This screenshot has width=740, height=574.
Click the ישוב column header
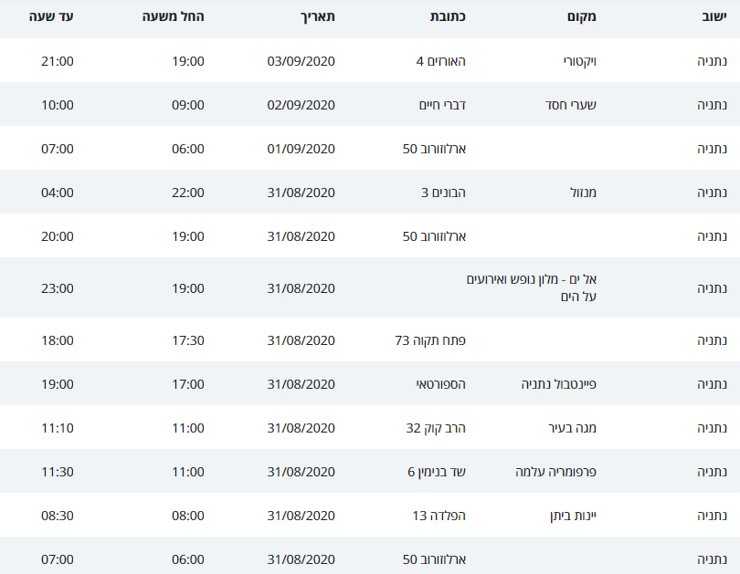click(714, 17)
